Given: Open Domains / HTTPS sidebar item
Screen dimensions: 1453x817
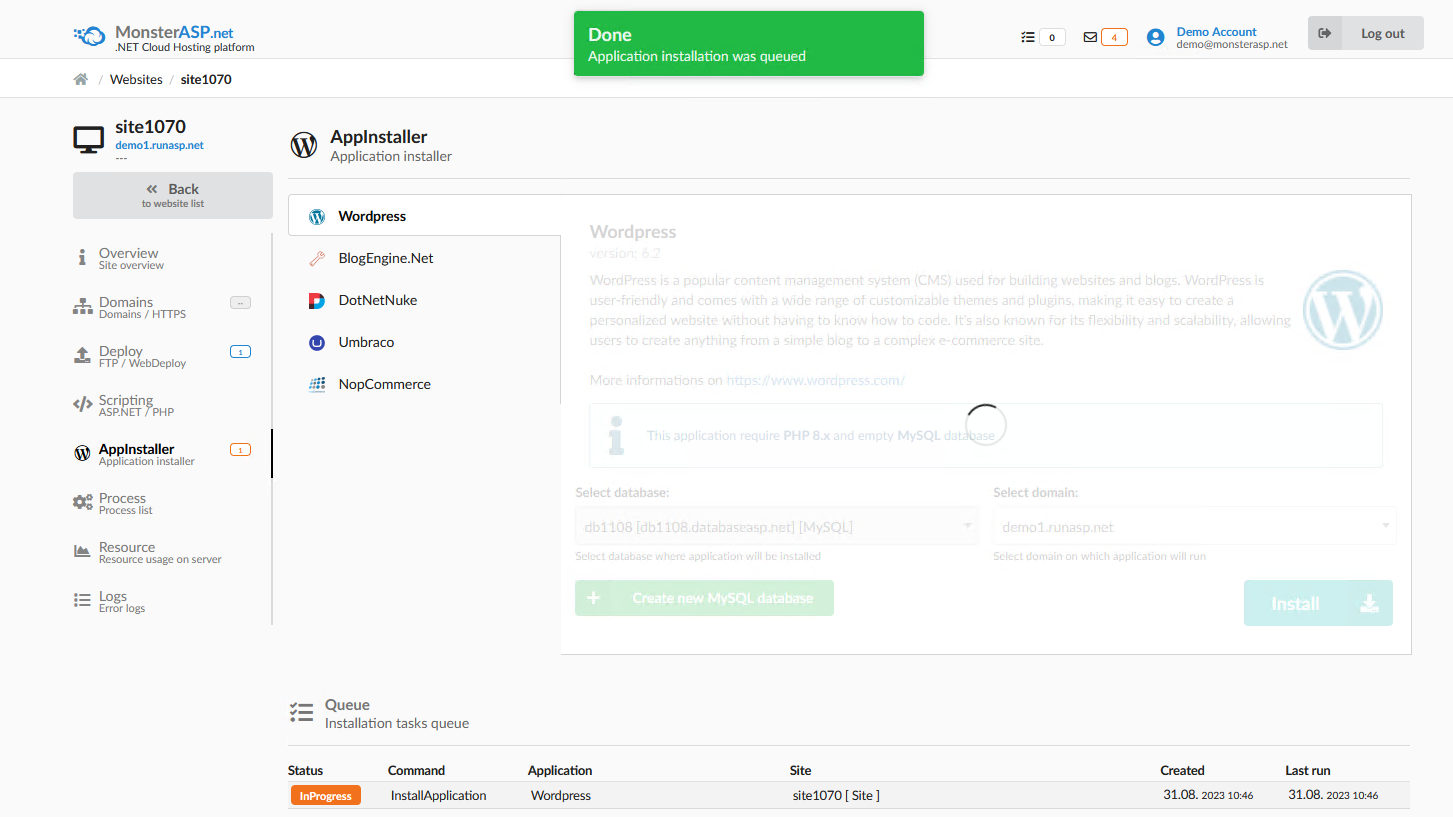Looking at the screenshot, I should tap(171, 307).
